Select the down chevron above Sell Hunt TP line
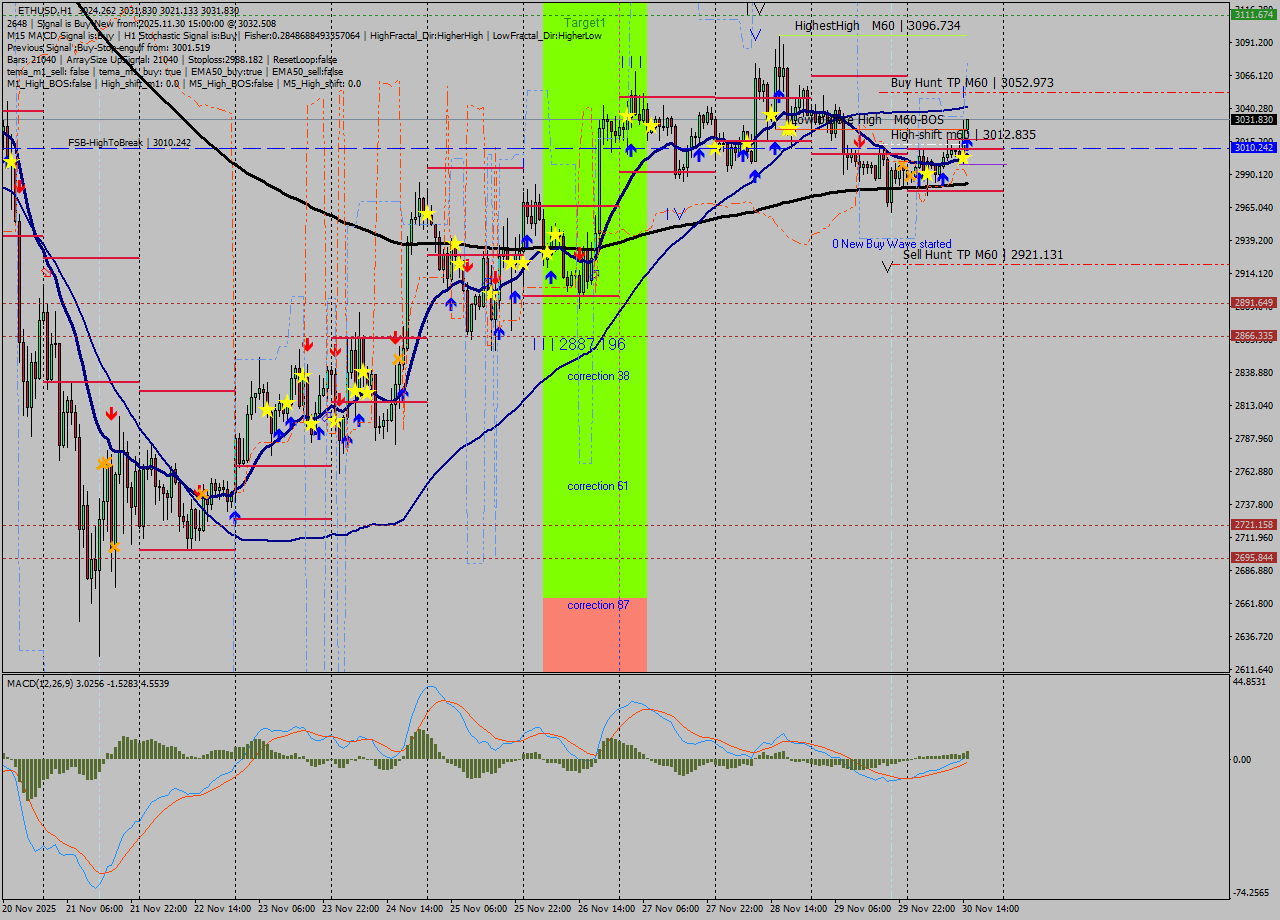Viewport: 1280px width, 920px height. click(886, 268)
